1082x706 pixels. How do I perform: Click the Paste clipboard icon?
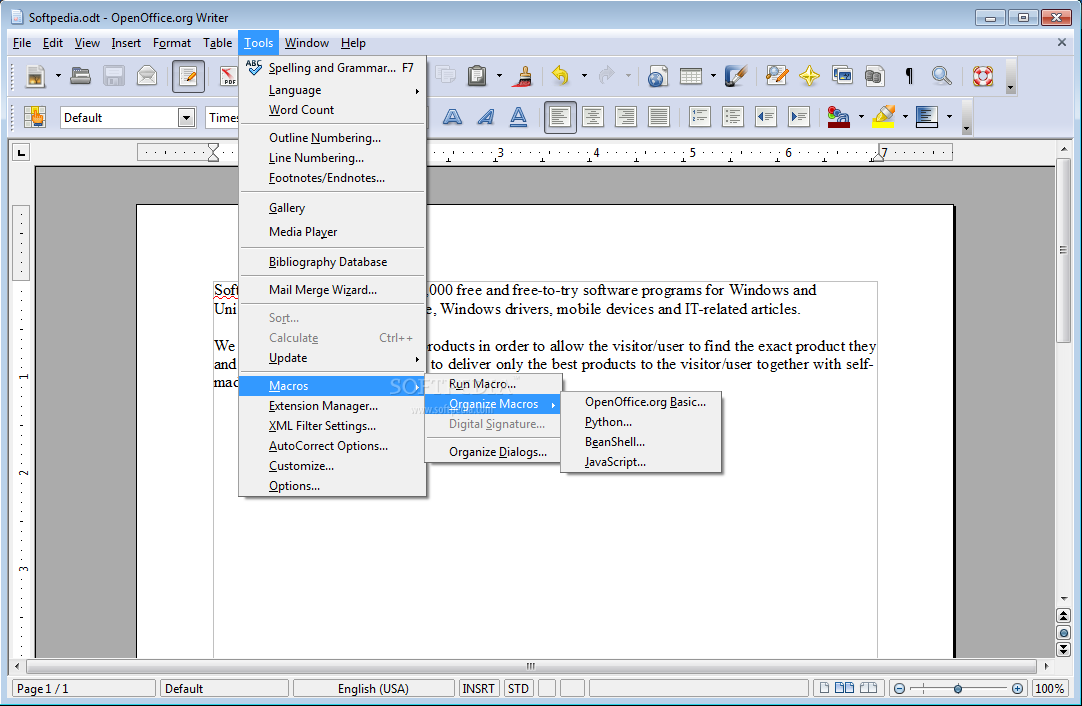pyautogui.click(x=477, y=76)
